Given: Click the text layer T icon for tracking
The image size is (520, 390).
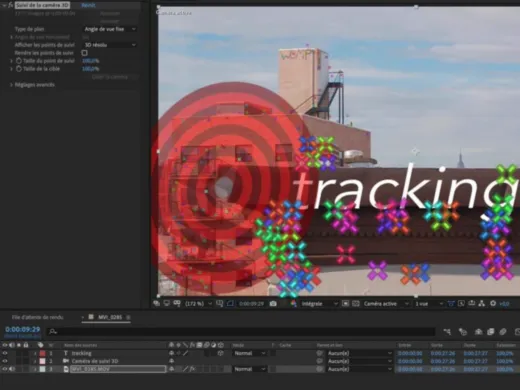Looking at the screenshot, I should tap(66, 353).
